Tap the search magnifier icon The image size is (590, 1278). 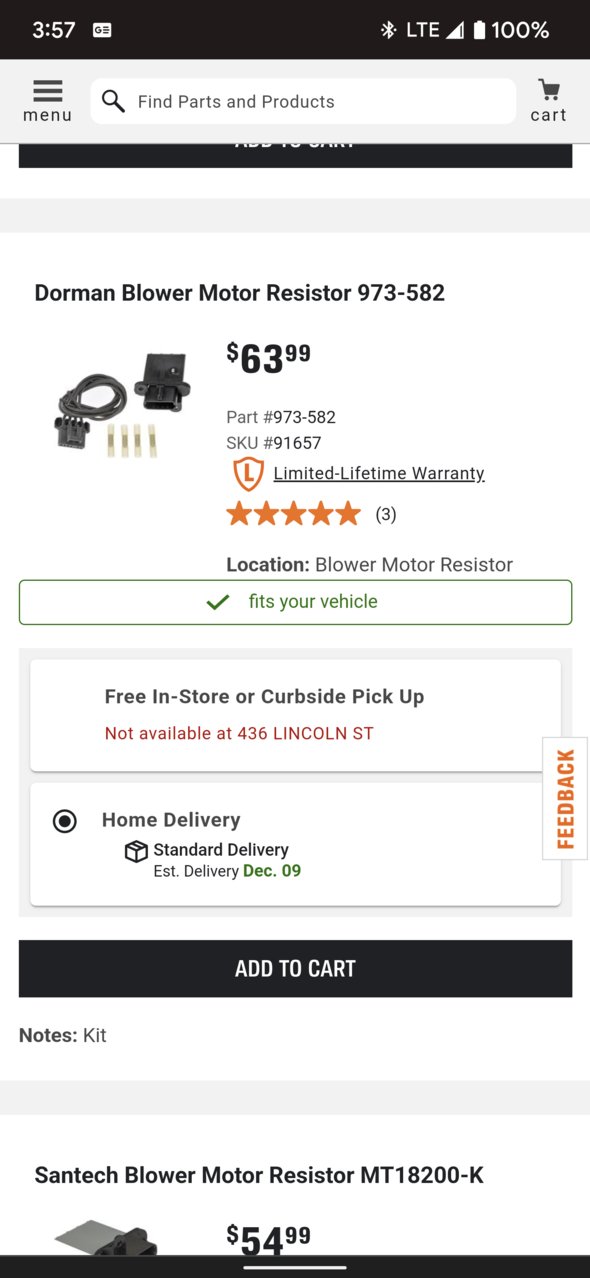pyautogui.click(x=113, y=101)
